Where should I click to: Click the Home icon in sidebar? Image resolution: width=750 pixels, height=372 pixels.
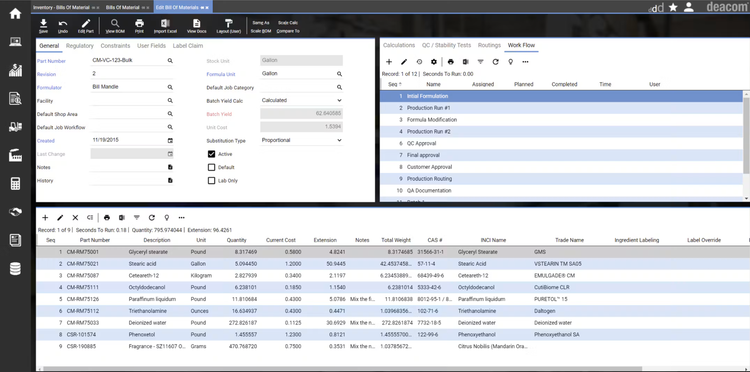15,13
